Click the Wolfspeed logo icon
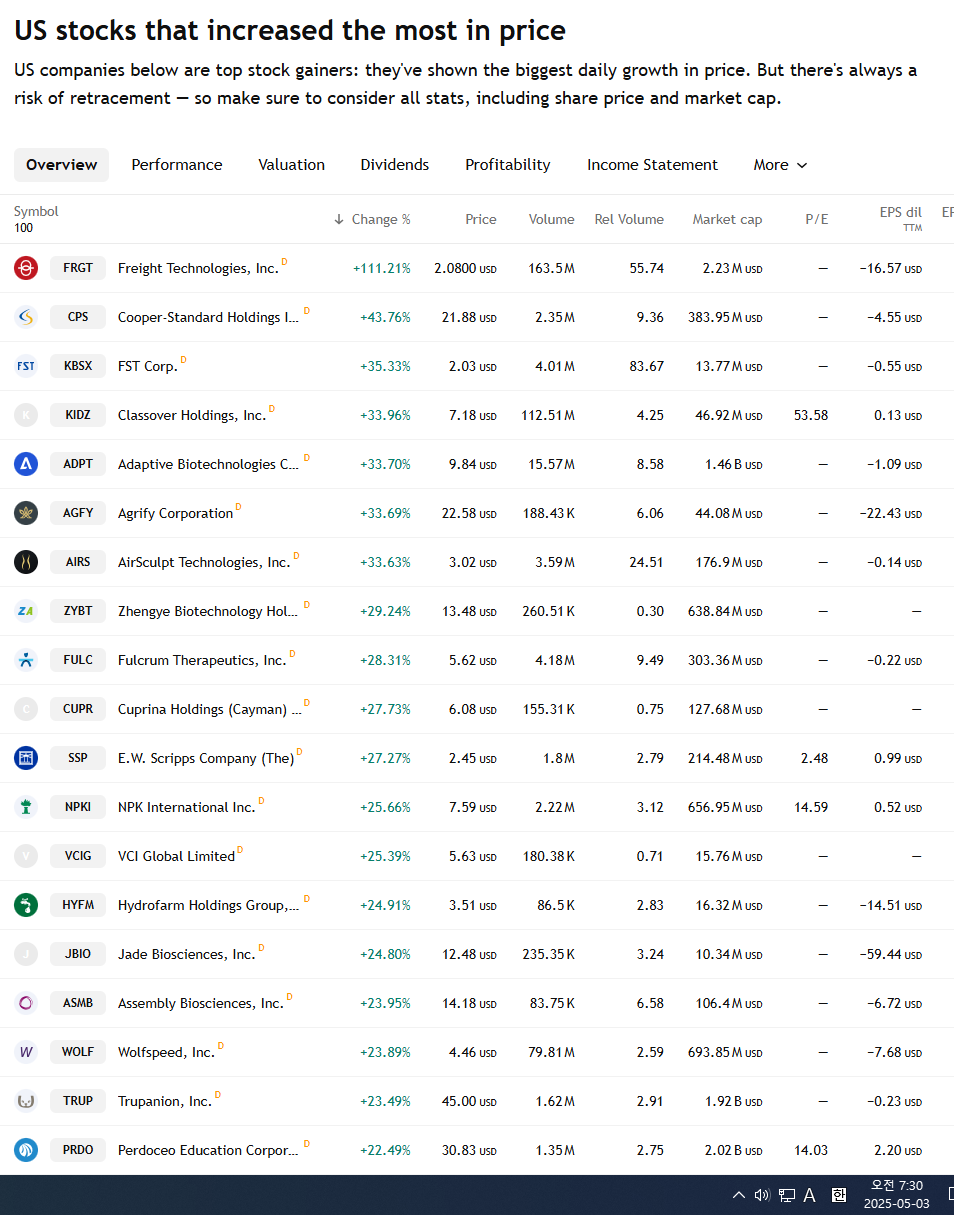Viewport: 954px width, 1215px height. coord(26,1052)
